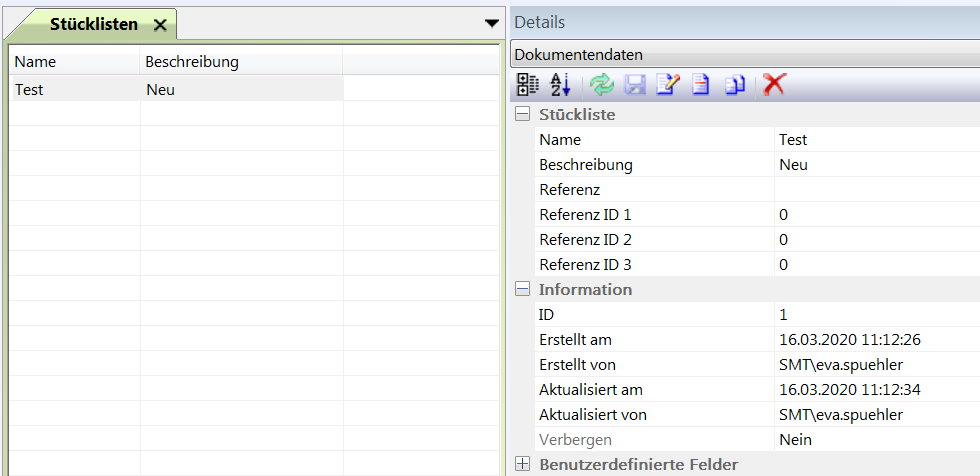Click the copy documents icon
This screenshot has width=980, height=476.
click(x=735, y=85)
